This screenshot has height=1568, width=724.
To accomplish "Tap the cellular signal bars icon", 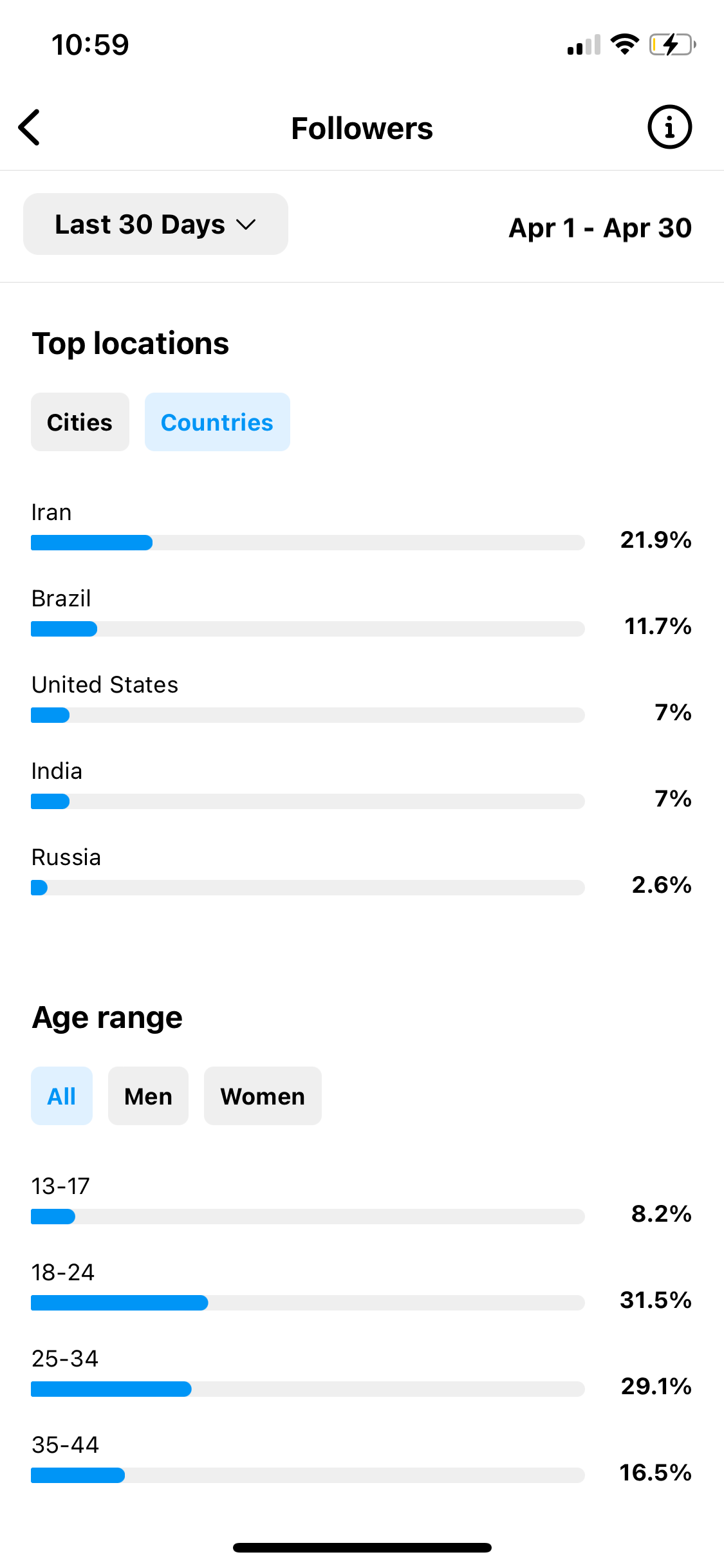I will pyautogui.click(x=584, y=44).
